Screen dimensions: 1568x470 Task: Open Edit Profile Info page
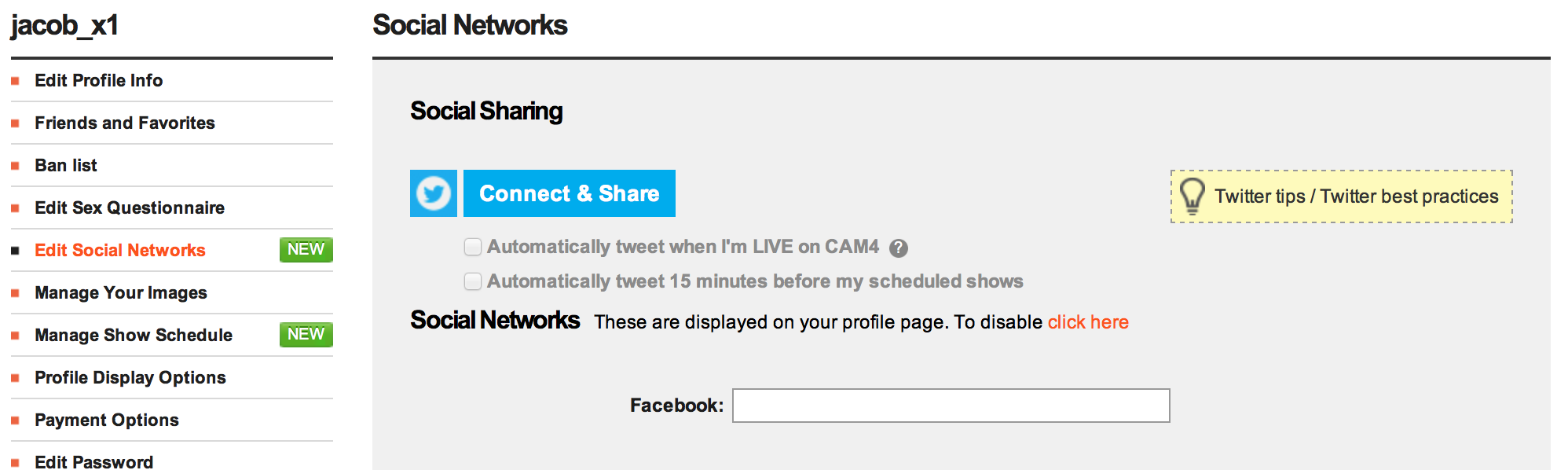[x=98, y=80]
